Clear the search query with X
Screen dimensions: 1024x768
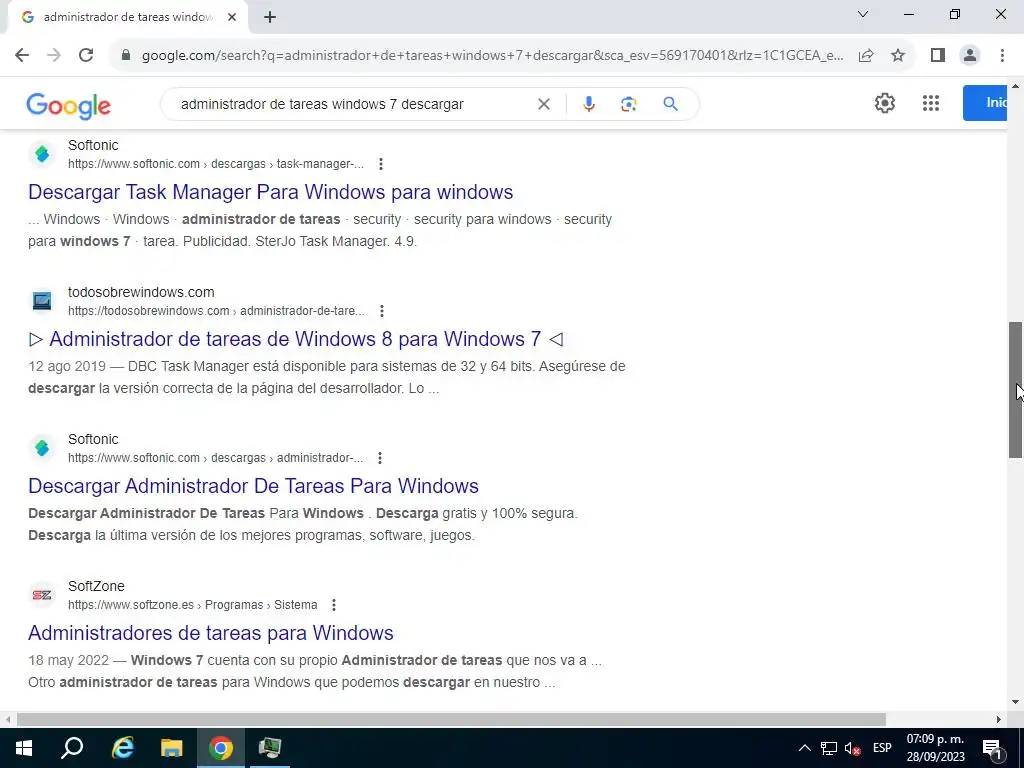coord(543,104)
